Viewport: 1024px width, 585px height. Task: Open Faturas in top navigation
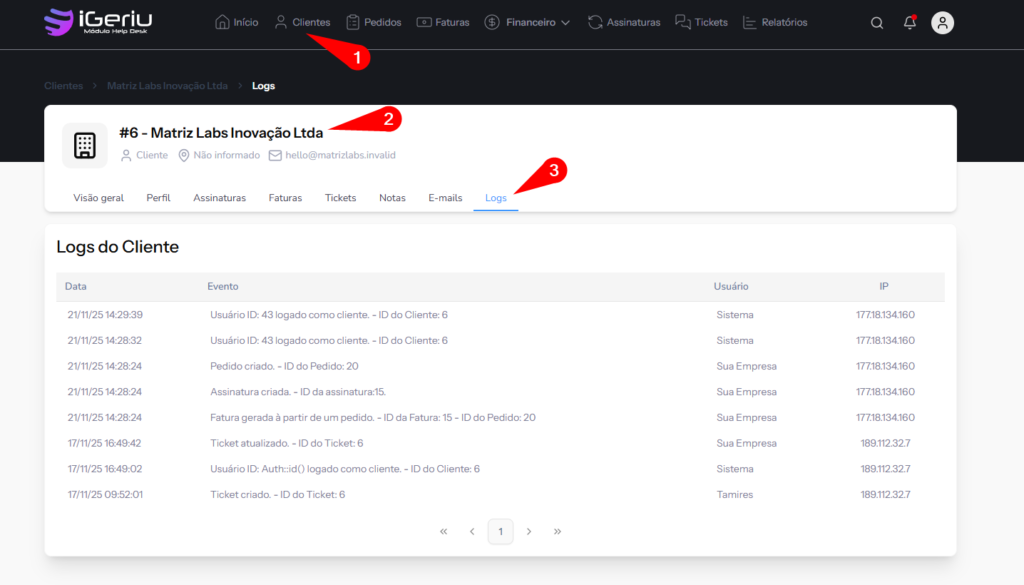click(443, 22)
